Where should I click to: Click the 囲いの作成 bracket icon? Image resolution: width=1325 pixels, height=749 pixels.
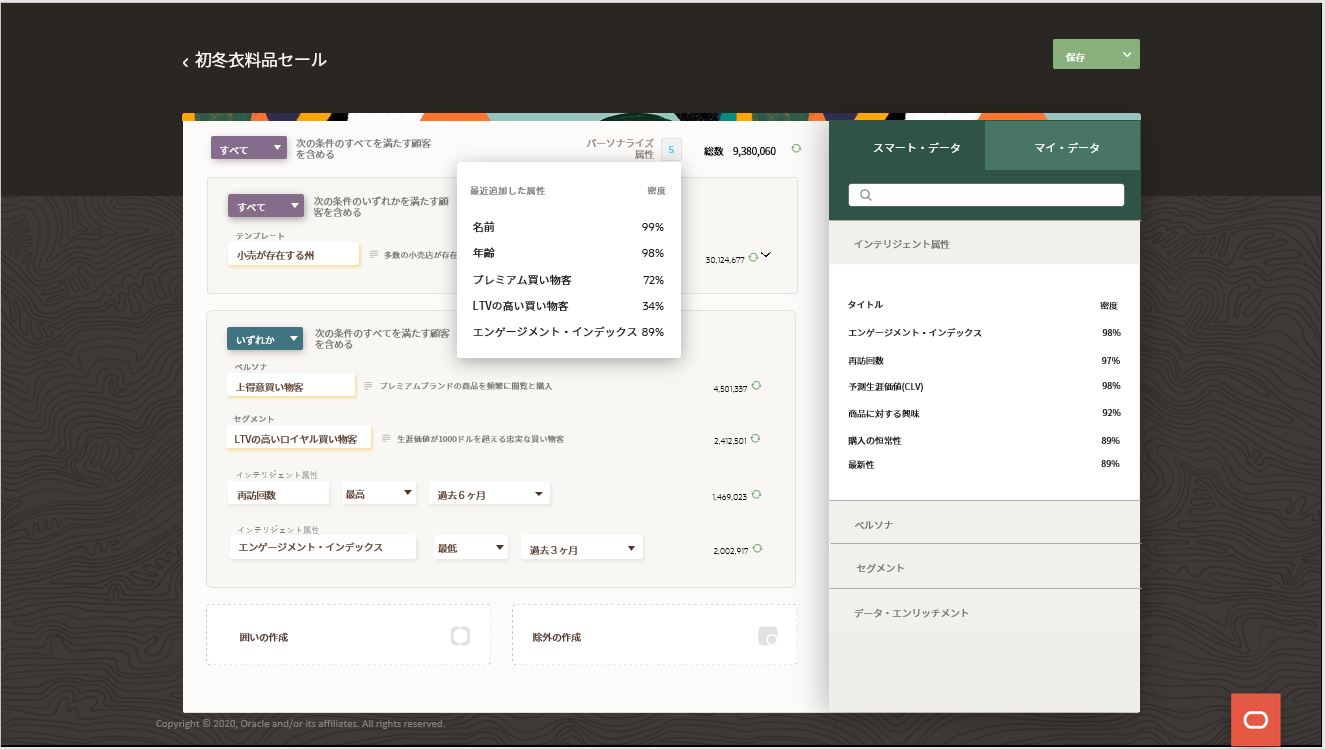click(x=460, y=636)
